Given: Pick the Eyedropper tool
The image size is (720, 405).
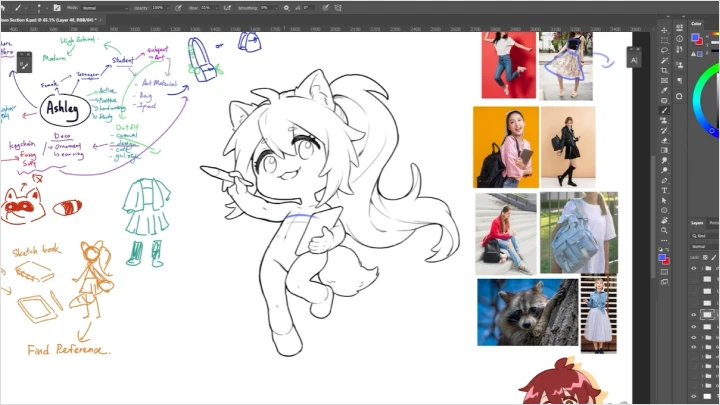Looking at the screenshot, I should pyautogui.click(x=664, y=90).
